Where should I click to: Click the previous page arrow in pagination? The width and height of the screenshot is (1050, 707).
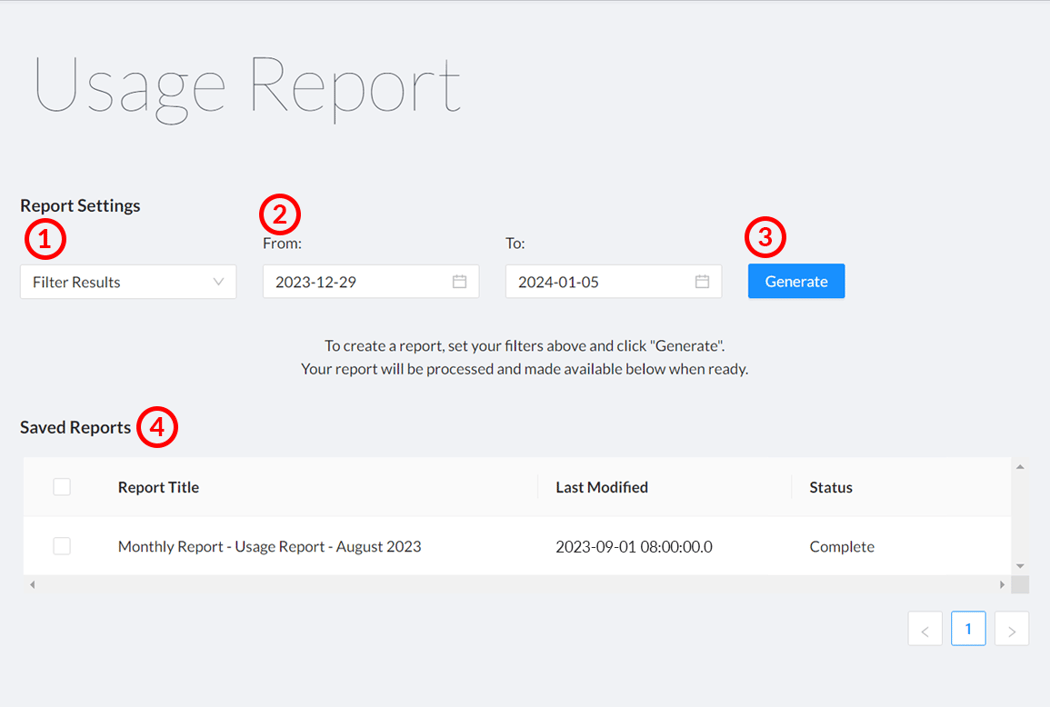[924, 628]
